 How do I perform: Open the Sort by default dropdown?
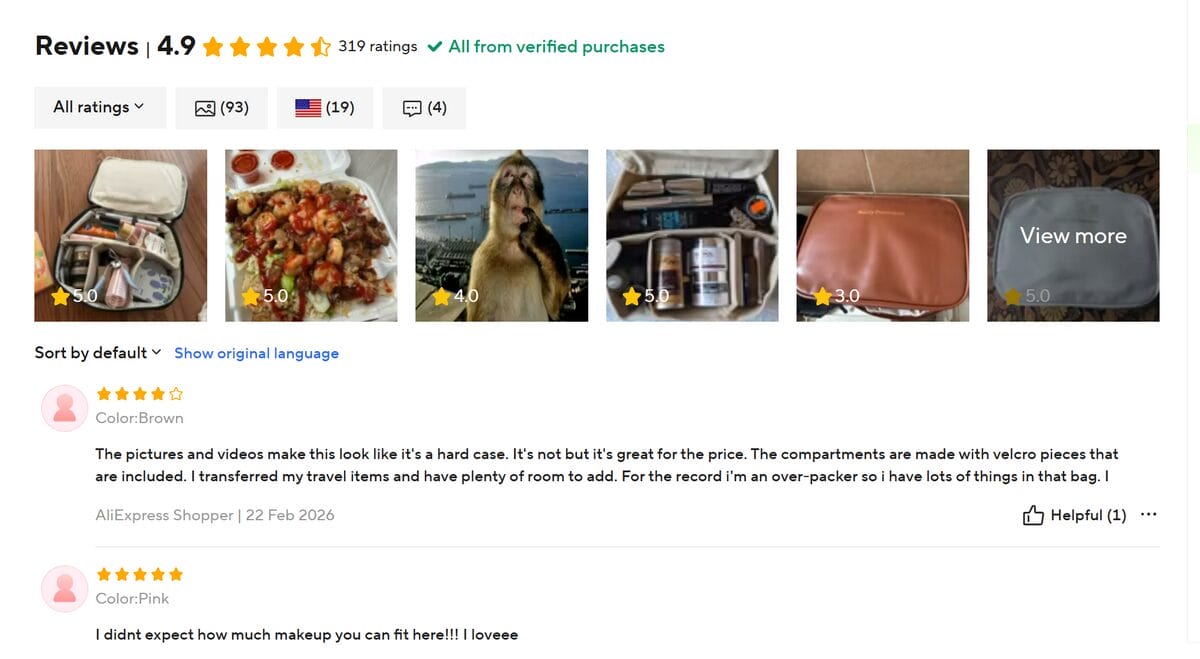96,352
